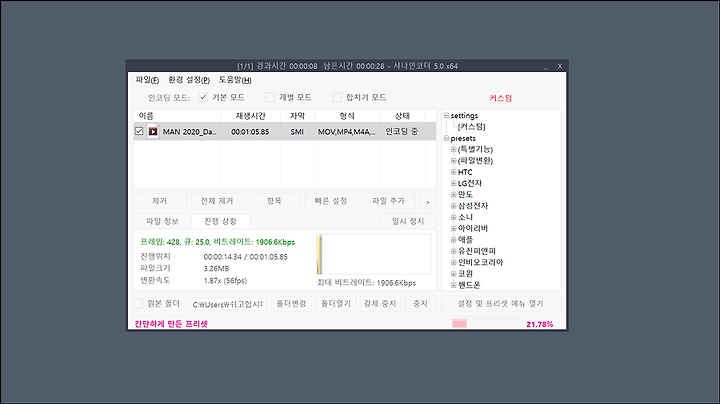Screen dimensions: 720x404
Task: Expand the 애플 preset group
Action: tap(453, 240)
